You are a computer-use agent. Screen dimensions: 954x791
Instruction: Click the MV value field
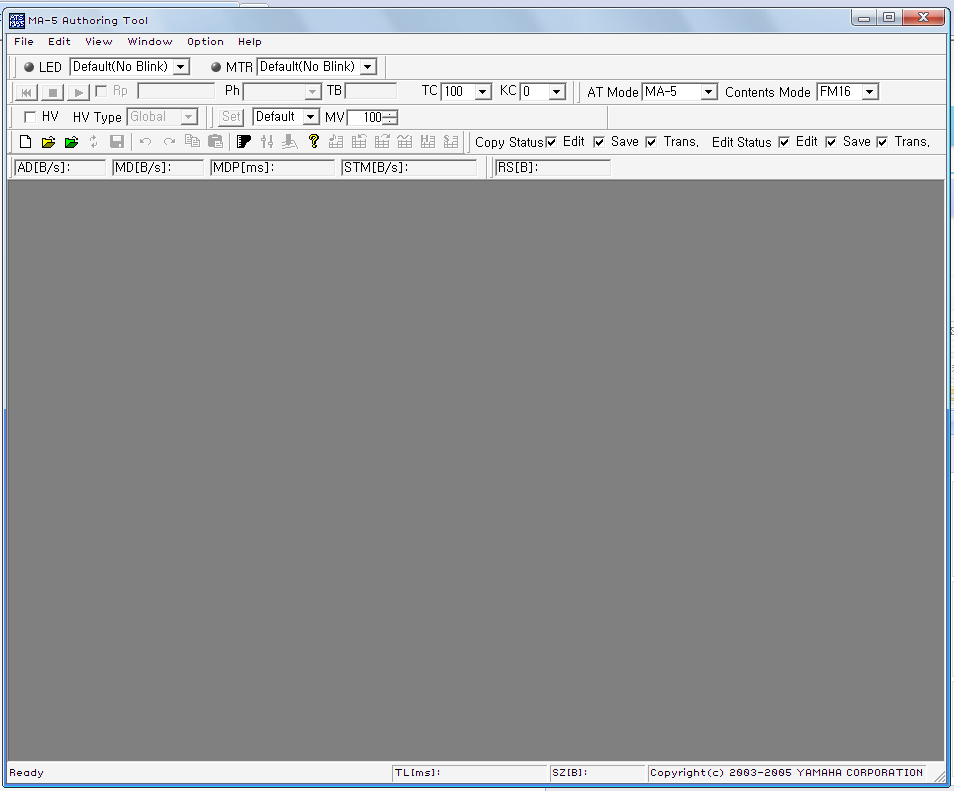pyautogui.click(x=365, y=117)
